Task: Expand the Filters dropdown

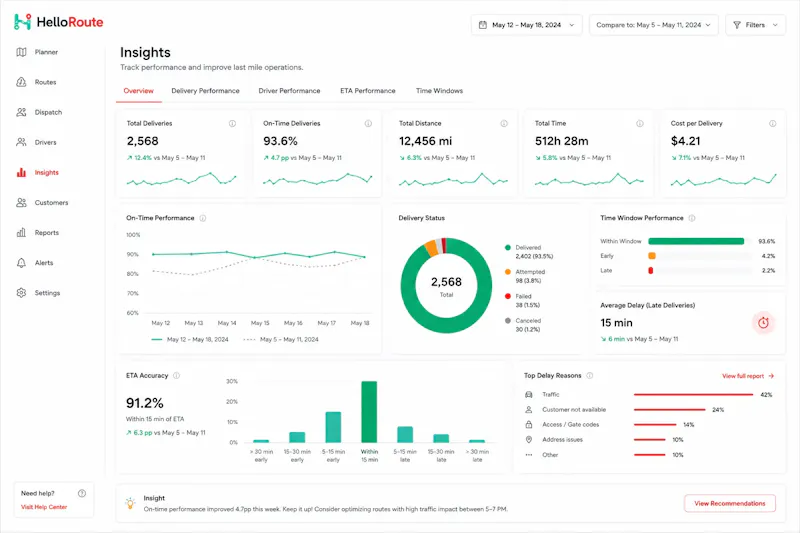Action: tap(756, 24)
